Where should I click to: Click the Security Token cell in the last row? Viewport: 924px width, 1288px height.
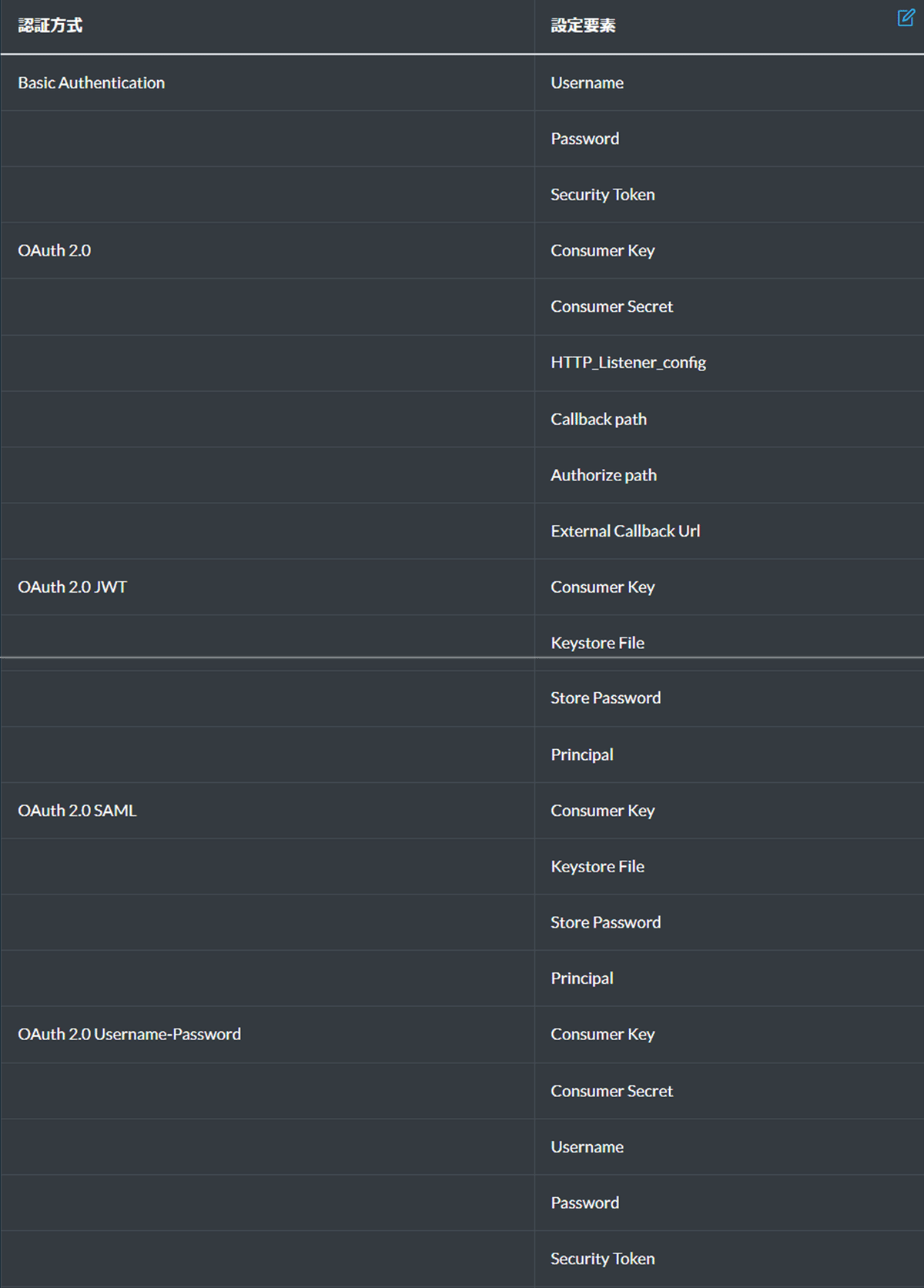point(602,1259)
